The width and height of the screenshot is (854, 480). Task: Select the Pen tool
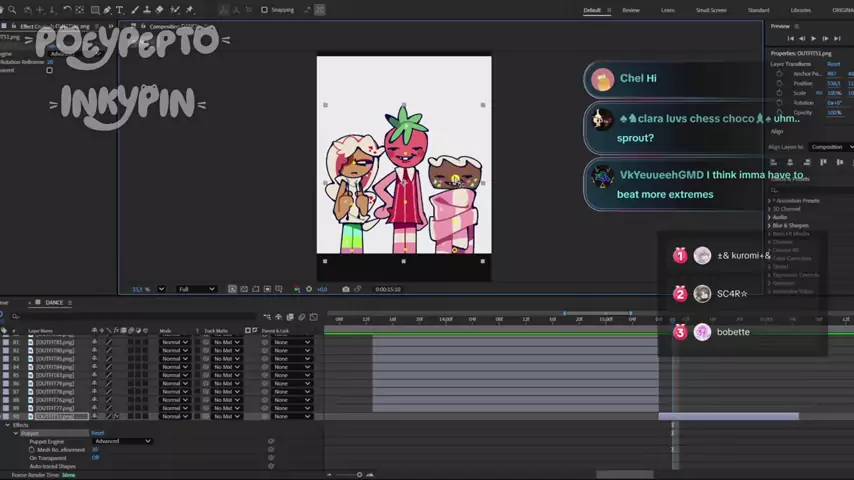106,10
